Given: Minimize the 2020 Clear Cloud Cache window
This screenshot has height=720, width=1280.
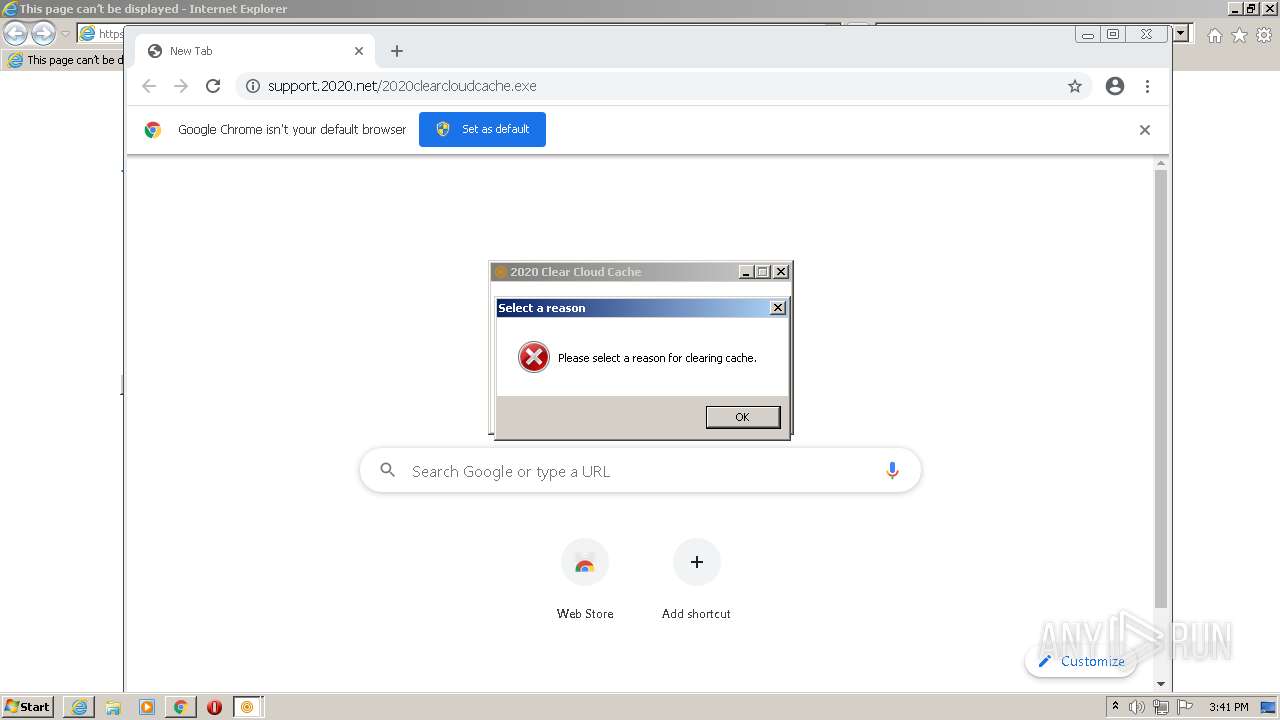Looking at the screenshot, I should 746,272.
